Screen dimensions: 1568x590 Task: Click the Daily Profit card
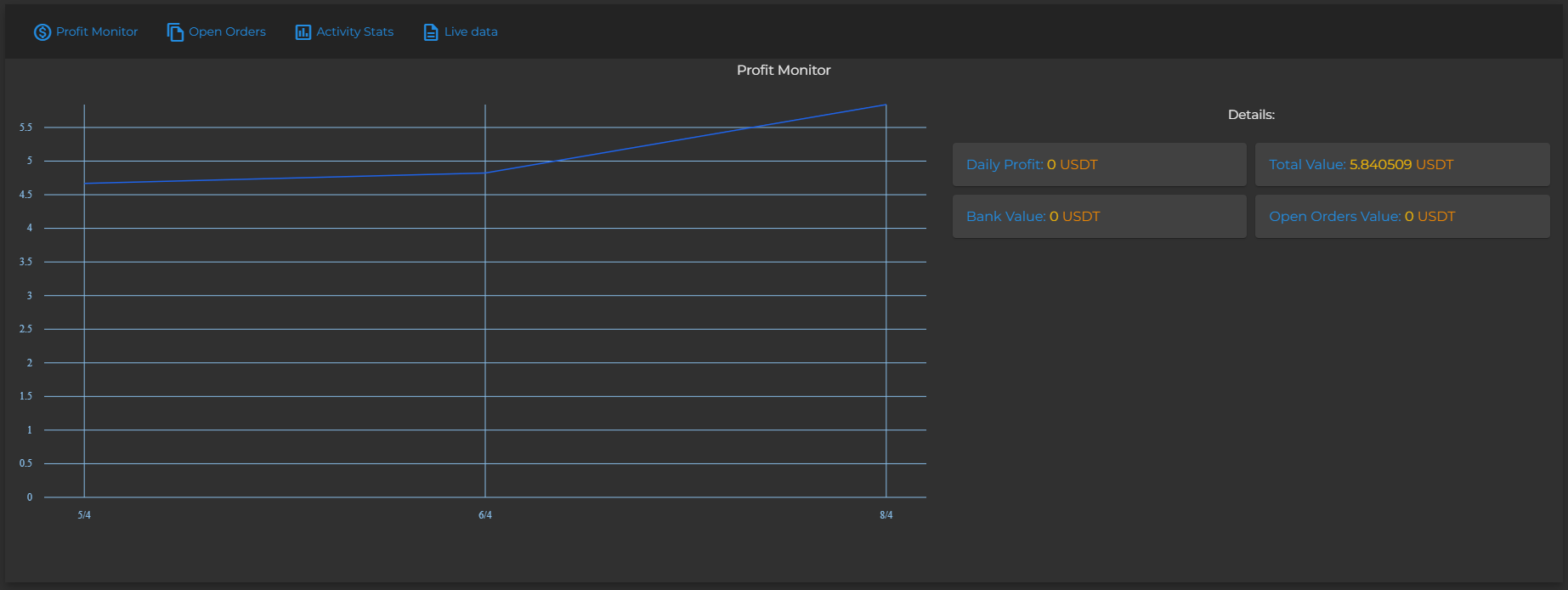click(x=1099, y=165)
